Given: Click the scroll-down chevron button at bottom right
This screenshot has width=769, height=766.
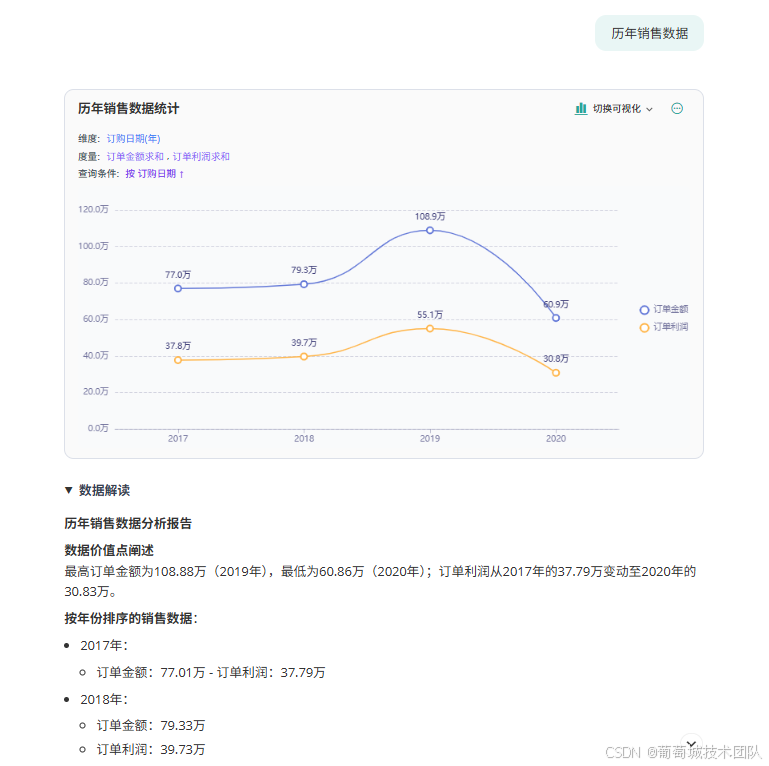Looking at the screenshot, I should click(692, 743).
